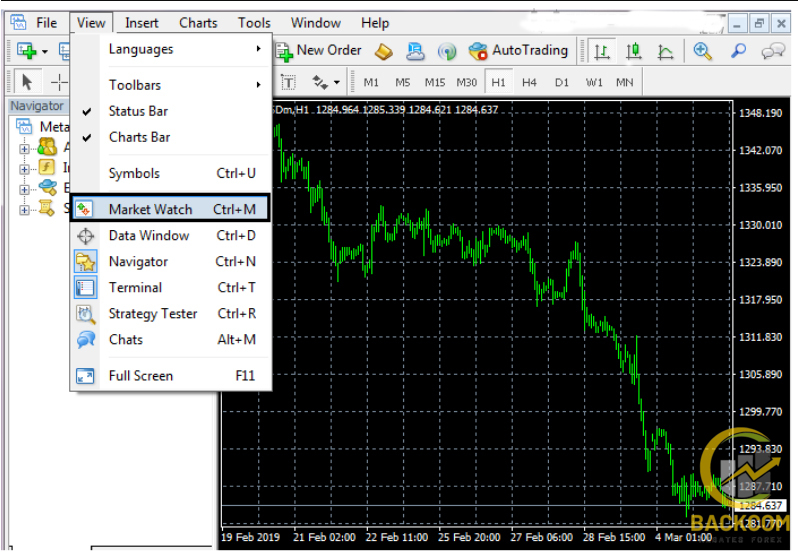
Task: Open the Insert menu
Action: click(141, 23)
